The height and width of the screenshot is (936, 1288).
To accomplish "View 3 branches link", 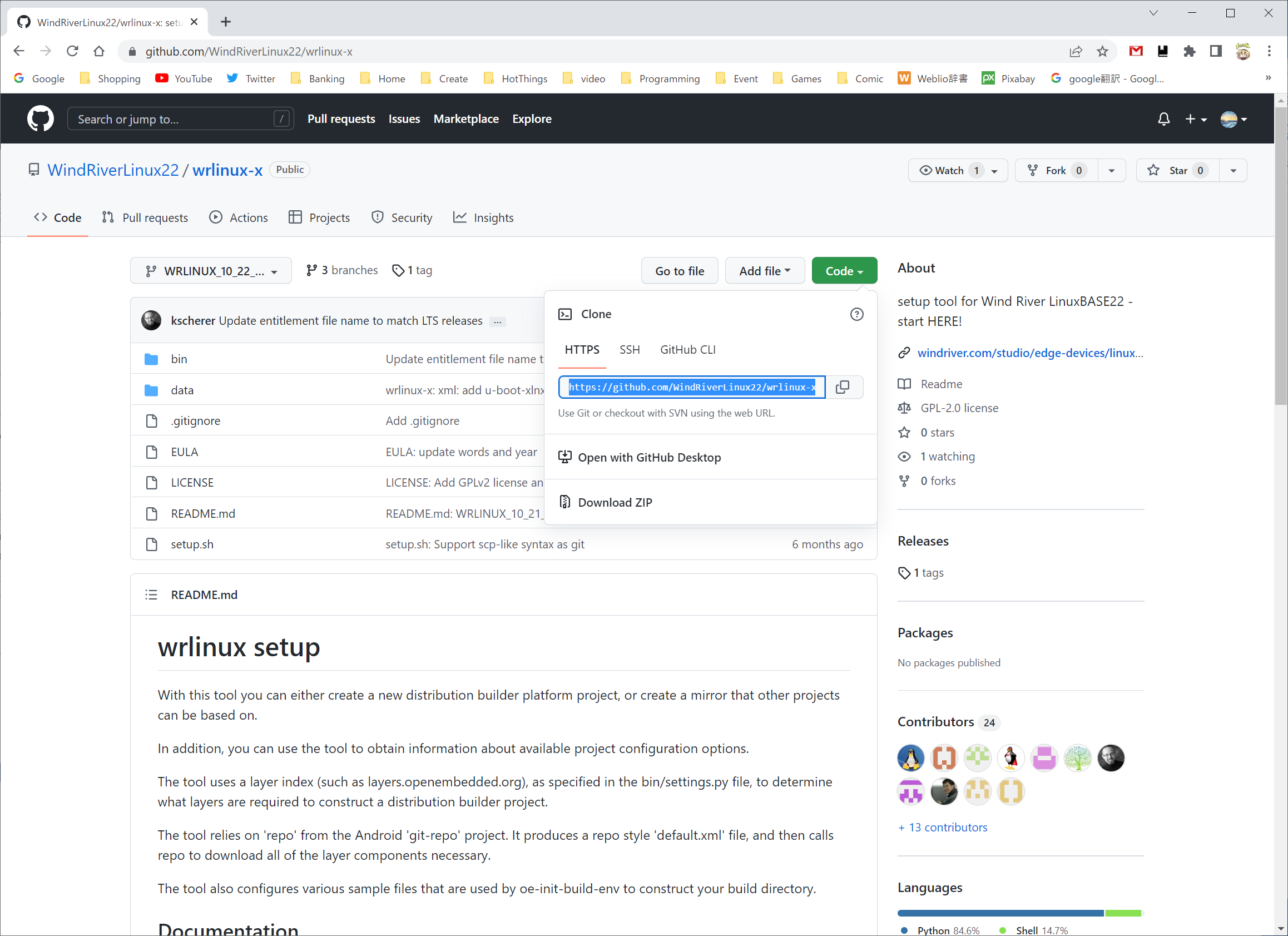I will (342, 270).
